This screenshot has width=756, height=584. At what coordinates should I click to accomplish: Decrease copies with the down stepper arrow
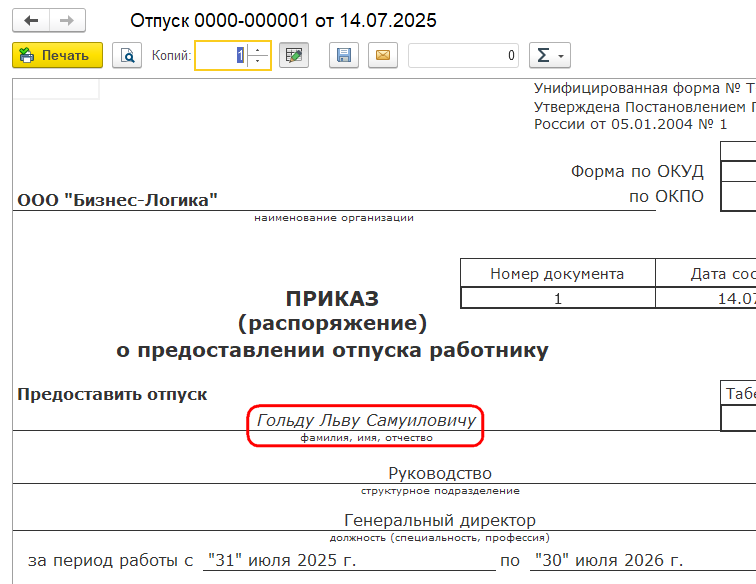point(258,62)
